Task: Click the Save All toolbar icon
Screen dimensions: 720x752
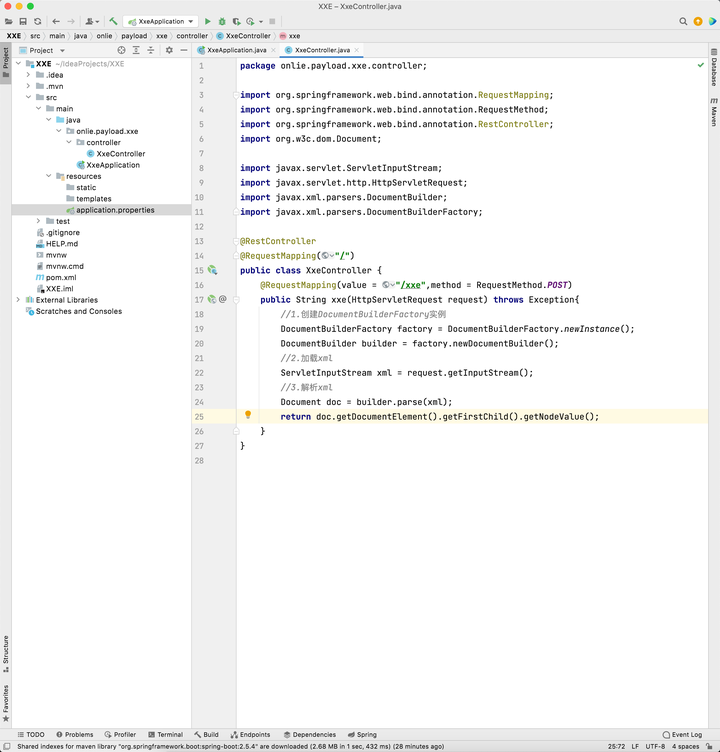Action: coord(23,21)
